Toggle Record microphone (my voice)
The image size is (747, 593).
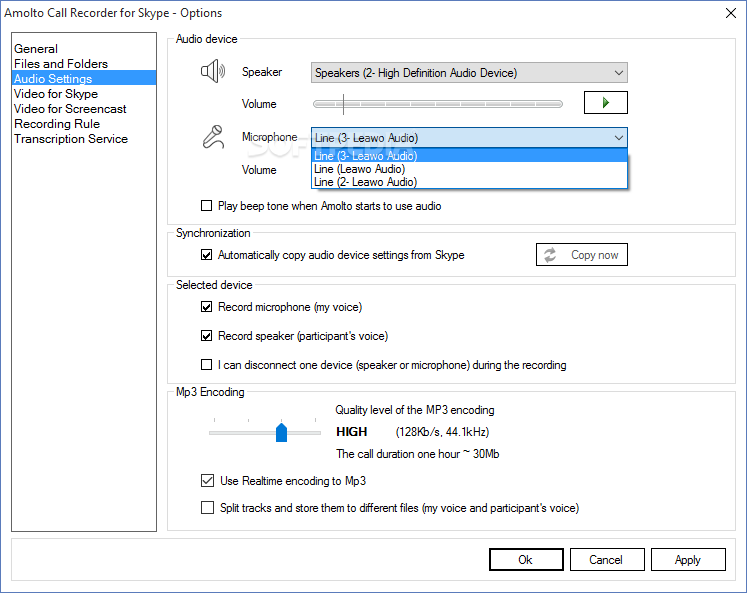click(206, 307)
